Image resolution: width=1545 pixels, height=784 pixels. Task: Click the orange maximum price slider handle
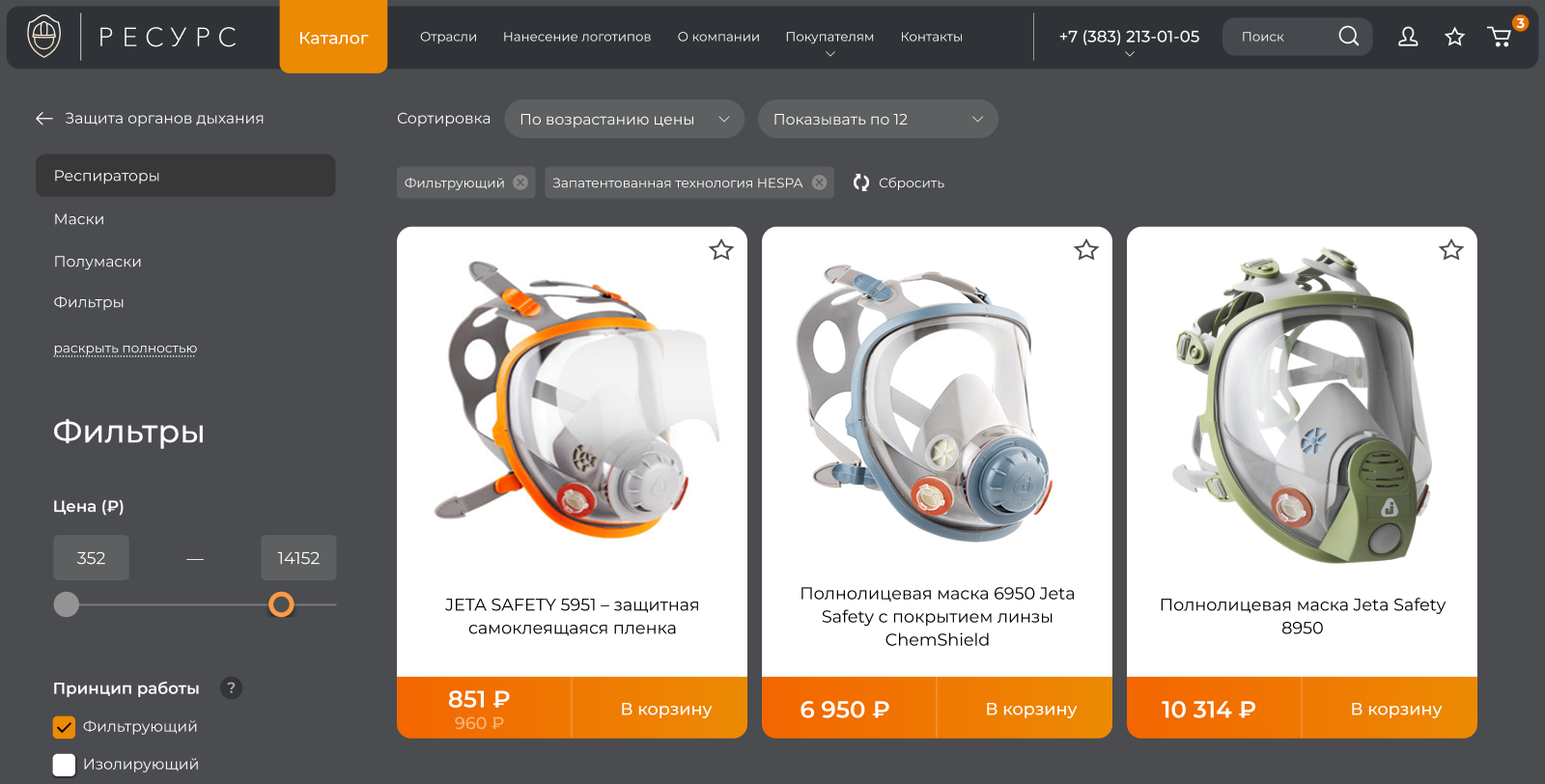pos(281,604)
